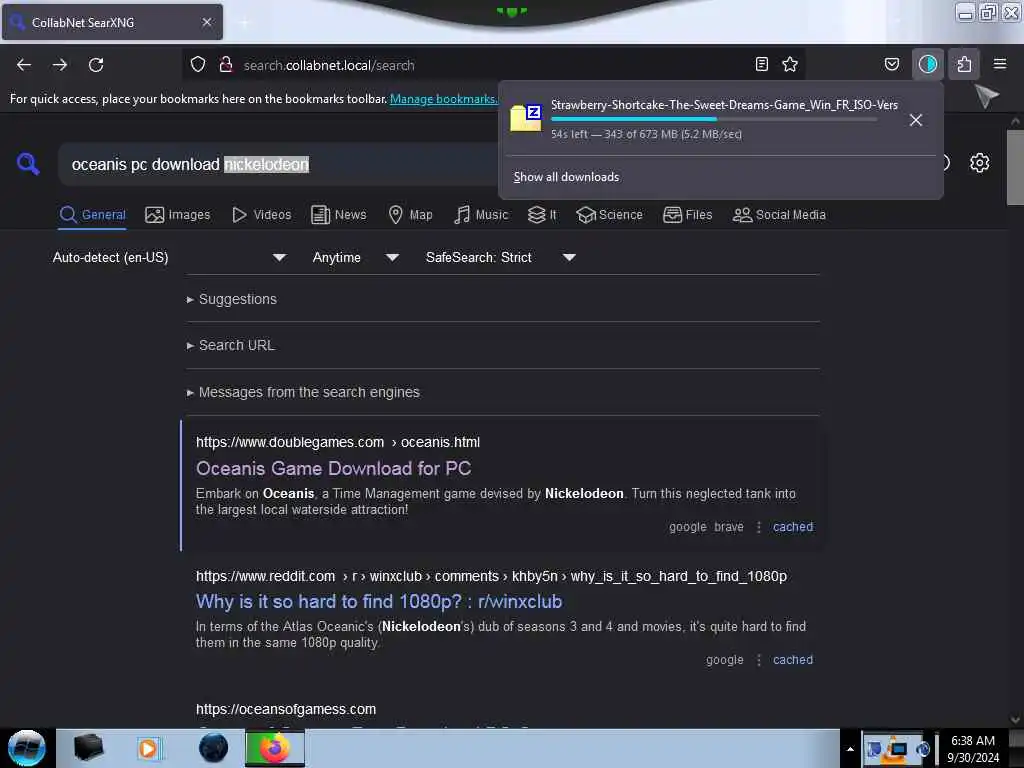Open SearXNG preferences gear icon
The height and width of the screenshot is (768, 1024).
pos(980,163)
